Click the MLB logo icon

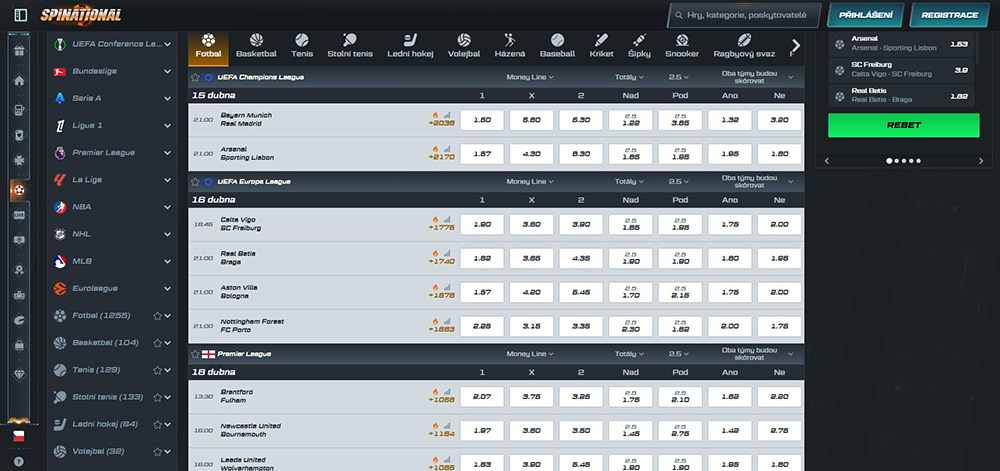[x=60, y=261]
